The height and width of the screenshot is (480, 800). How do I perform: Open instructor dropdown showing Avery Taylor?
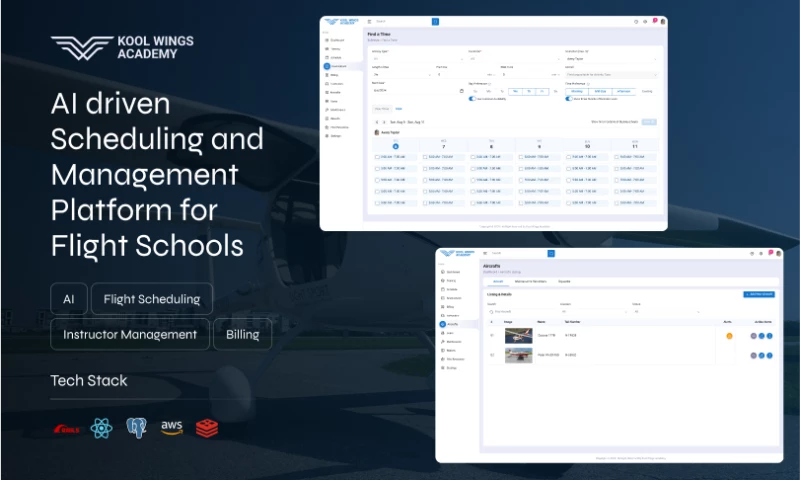click(611, 59)
